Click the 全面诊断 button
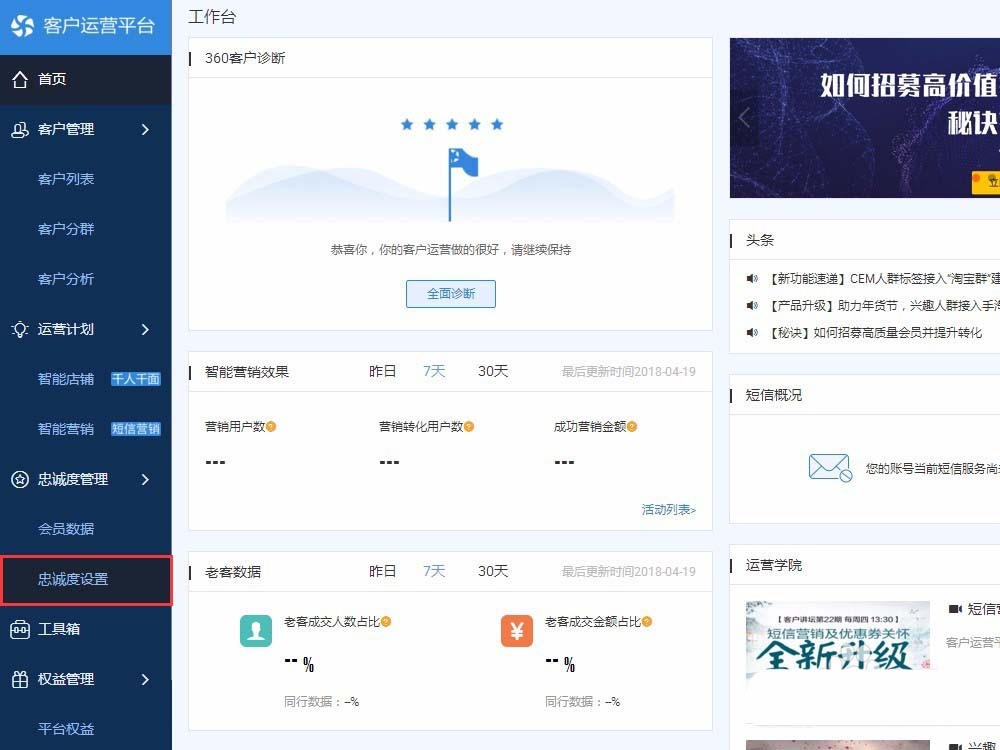This screenshot has width=1000, height=750. coord(451,294)
